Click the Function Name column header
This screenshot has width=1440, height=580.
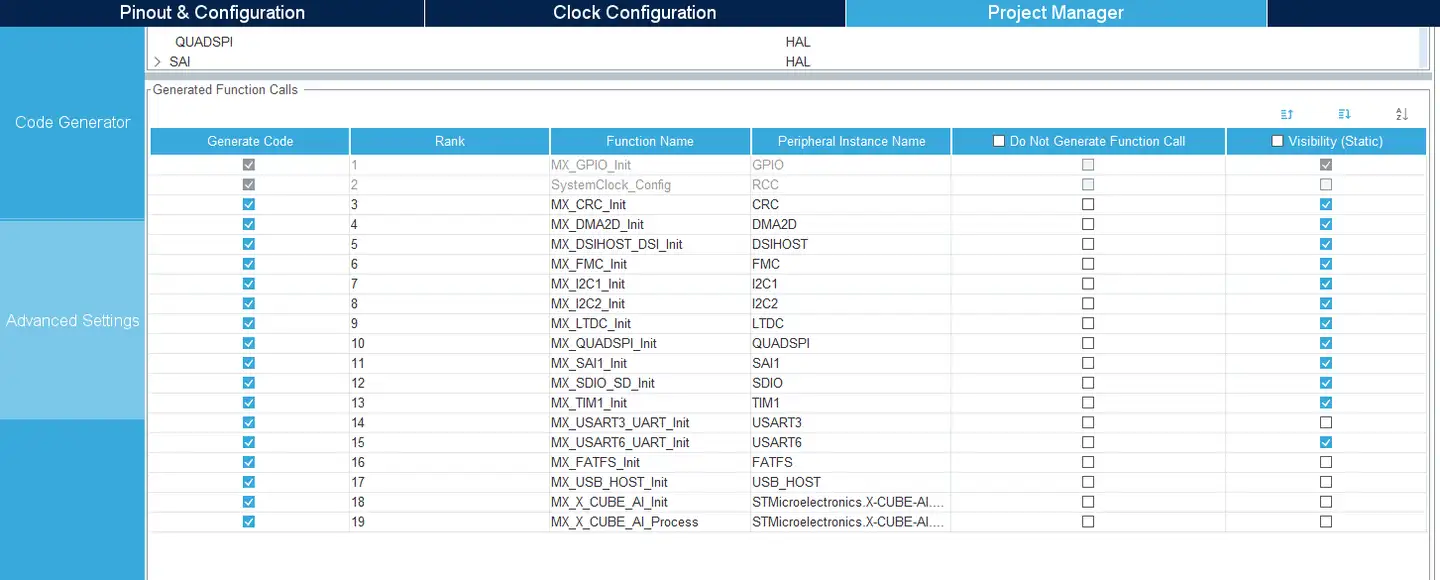(x=650, y=141)
